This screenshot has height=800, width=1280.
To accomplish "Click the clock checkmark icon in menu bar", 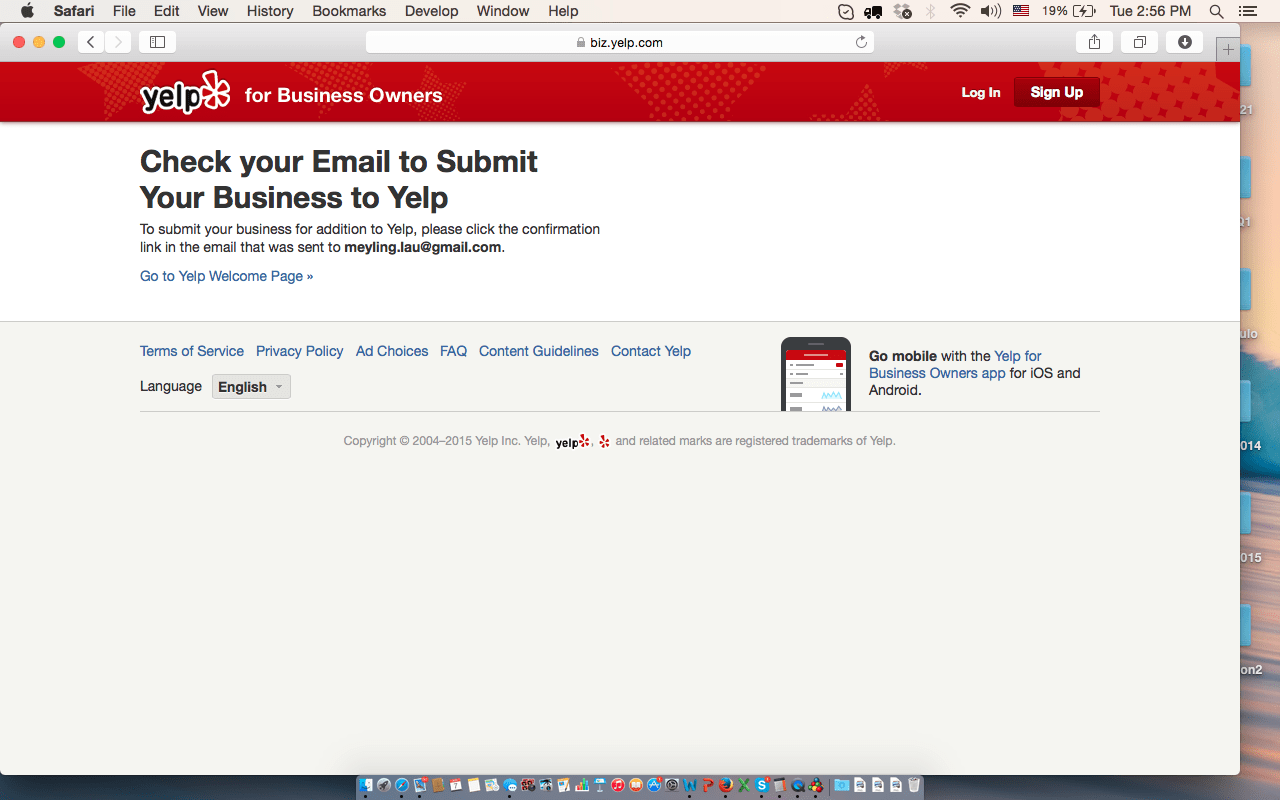I will pyautogui.click(x=846, y=11).
